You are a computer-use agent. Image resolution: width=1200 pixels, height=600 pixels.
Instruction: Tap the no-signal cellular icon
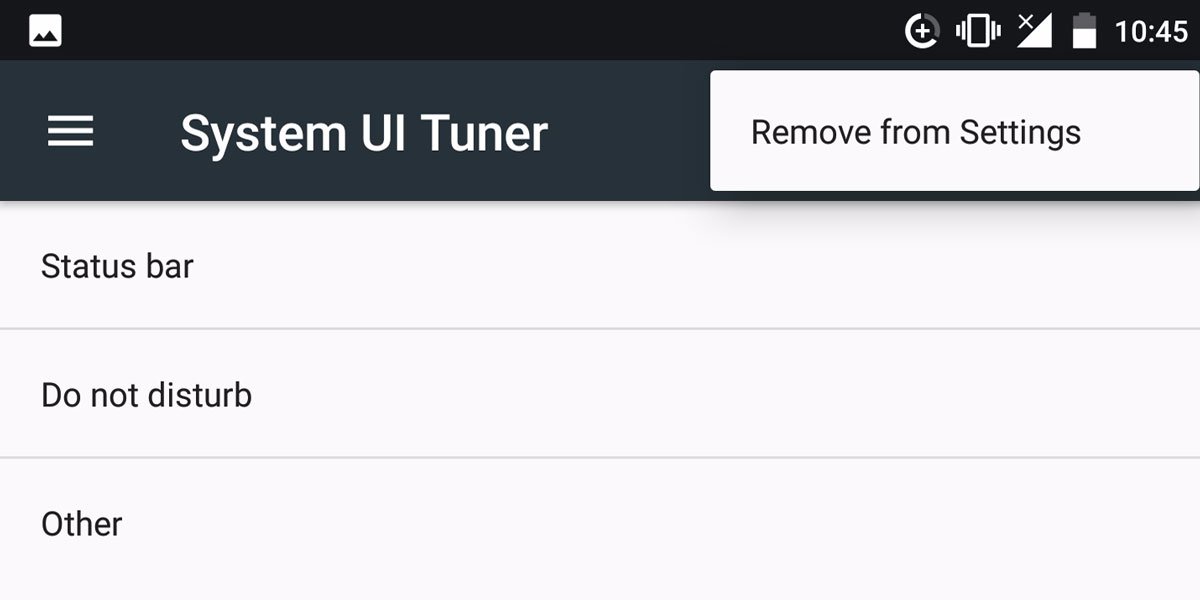[1034, 31]
